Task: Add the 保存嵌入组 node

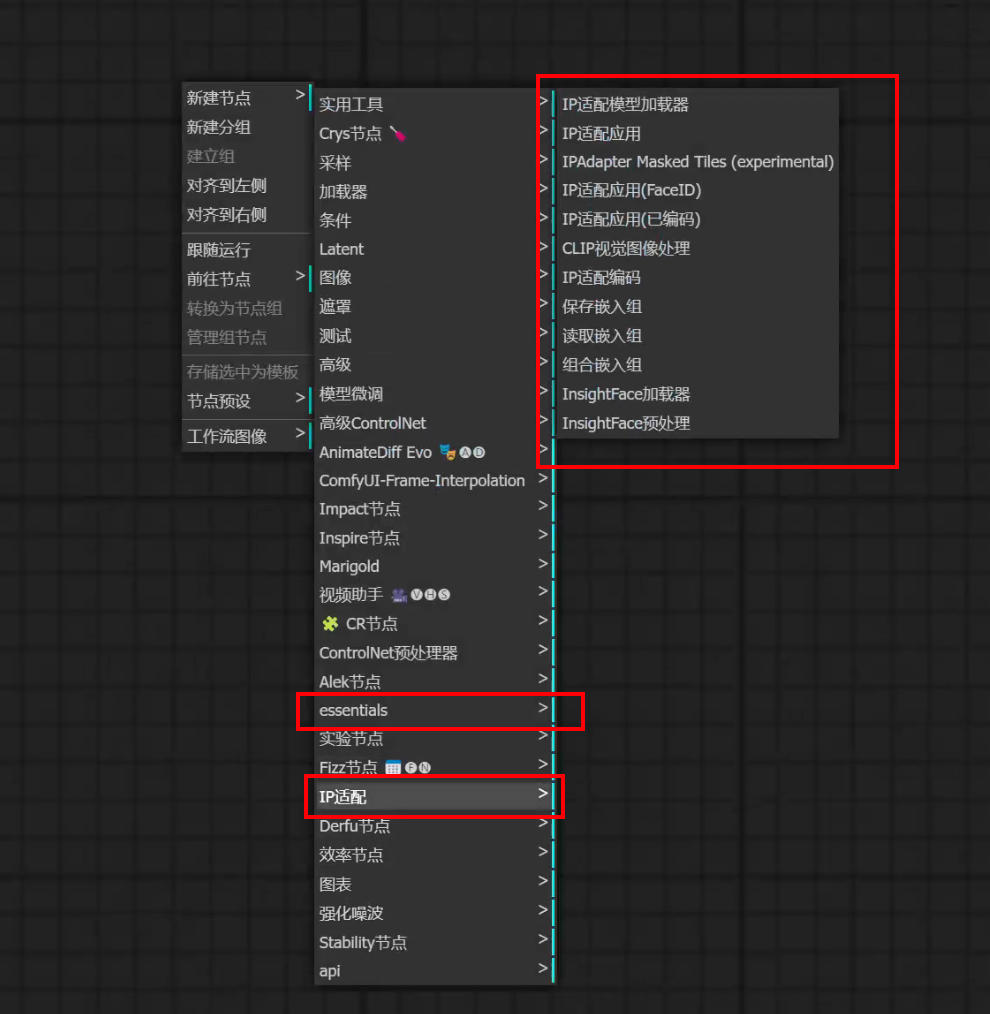Action: pos(697,307)
